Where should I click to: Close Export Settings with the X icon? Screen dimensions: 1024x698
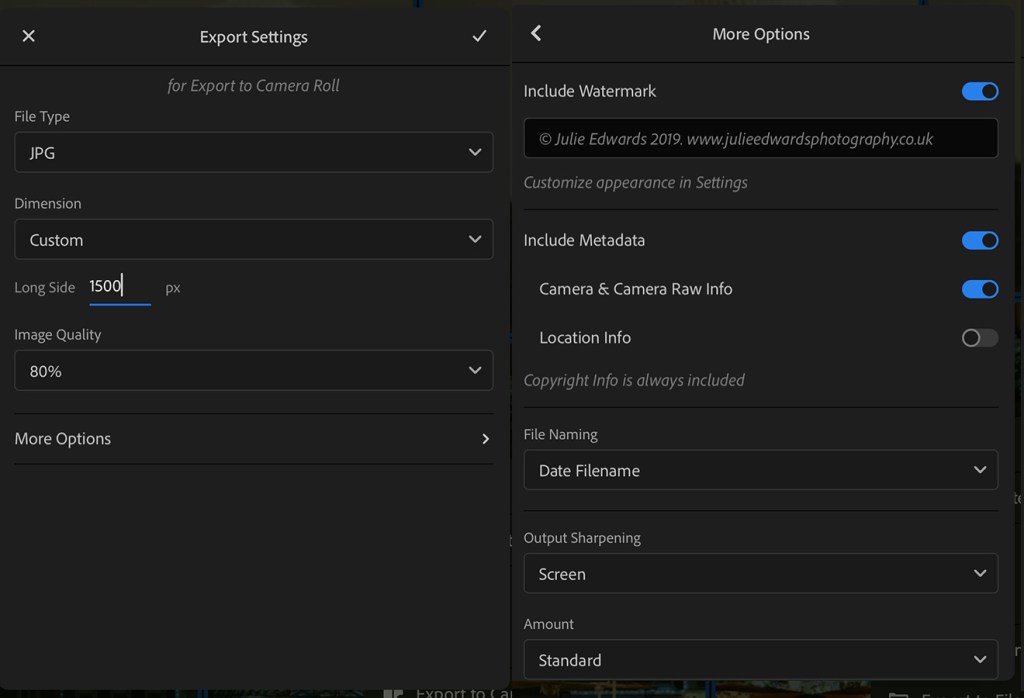click(28, 36)
